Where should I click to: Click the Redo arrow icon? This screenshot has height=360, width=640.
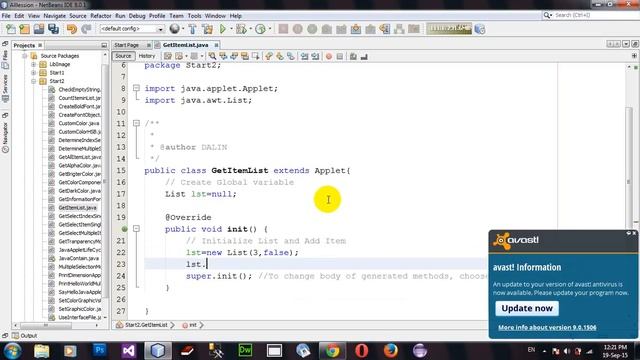pos(86,29)
